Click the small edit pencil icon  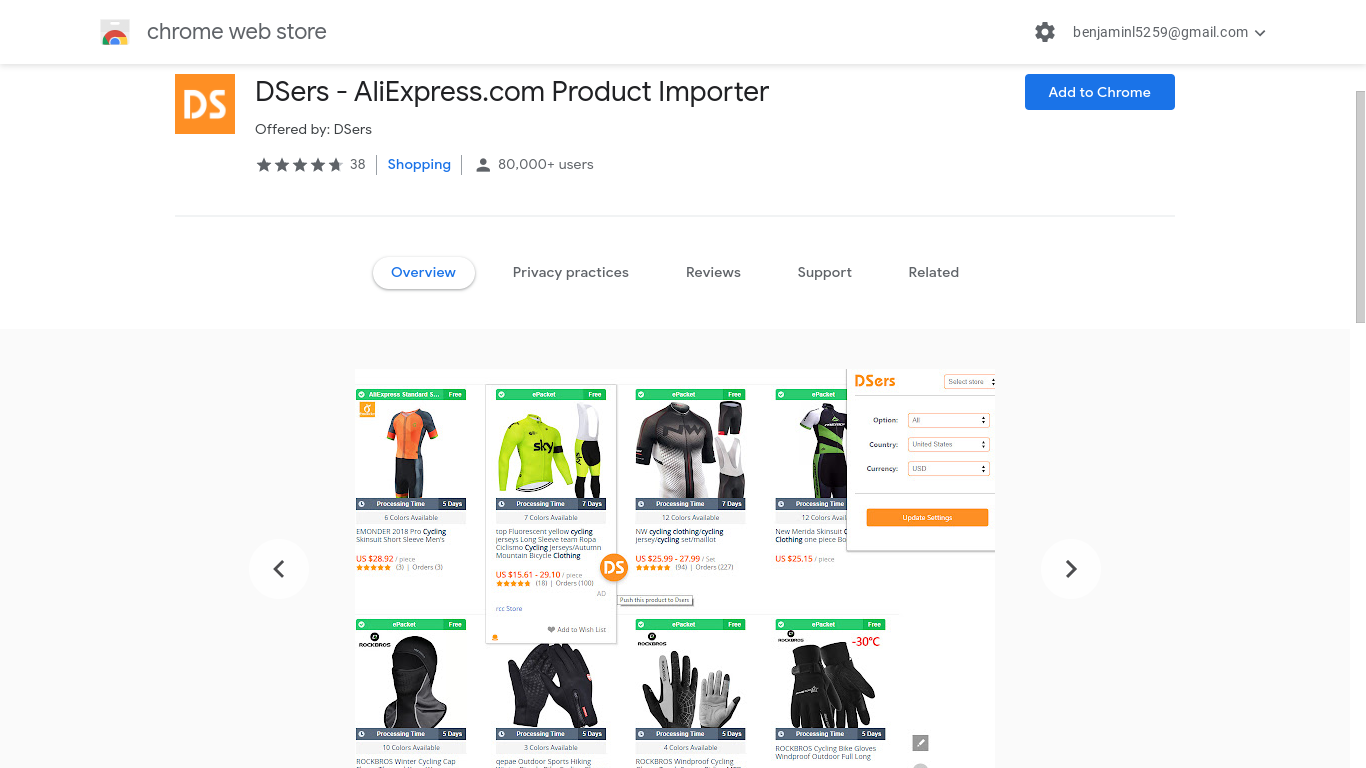click(x=921, y=743)
